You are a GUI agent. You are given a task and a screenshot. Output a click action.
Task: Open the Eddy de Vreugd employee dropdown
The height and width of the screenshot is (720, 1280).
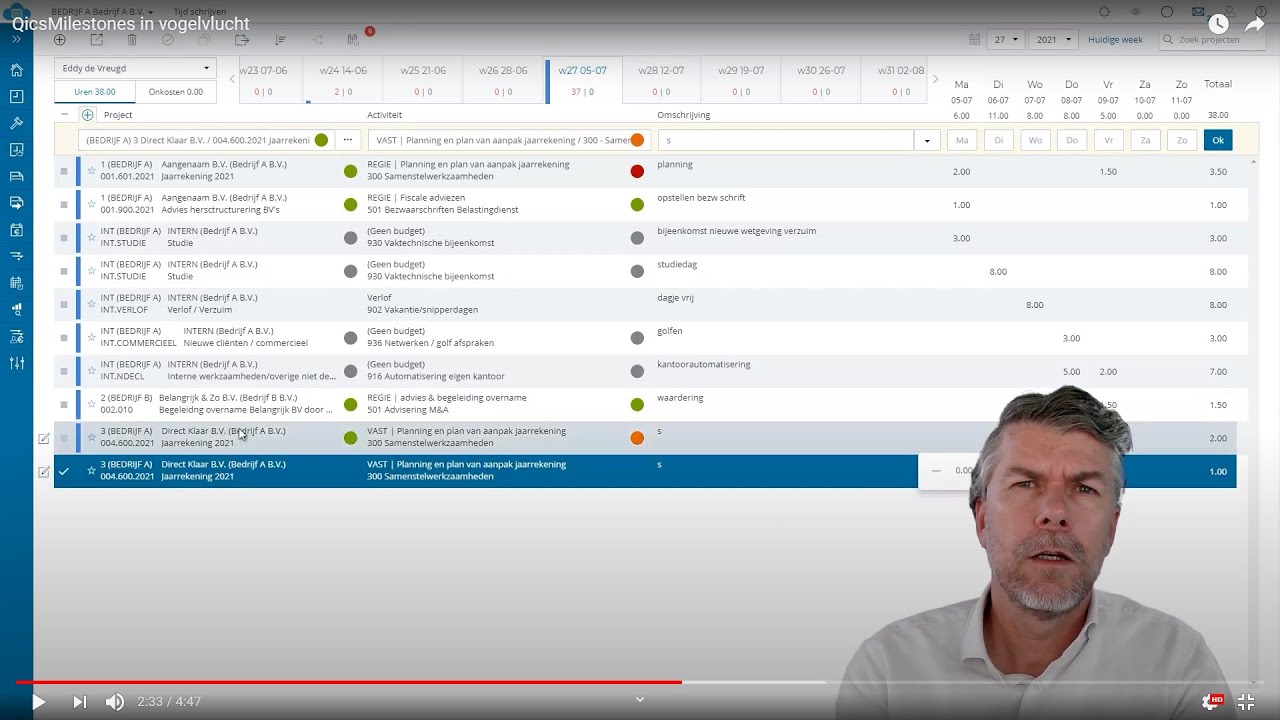click(135, 68)
